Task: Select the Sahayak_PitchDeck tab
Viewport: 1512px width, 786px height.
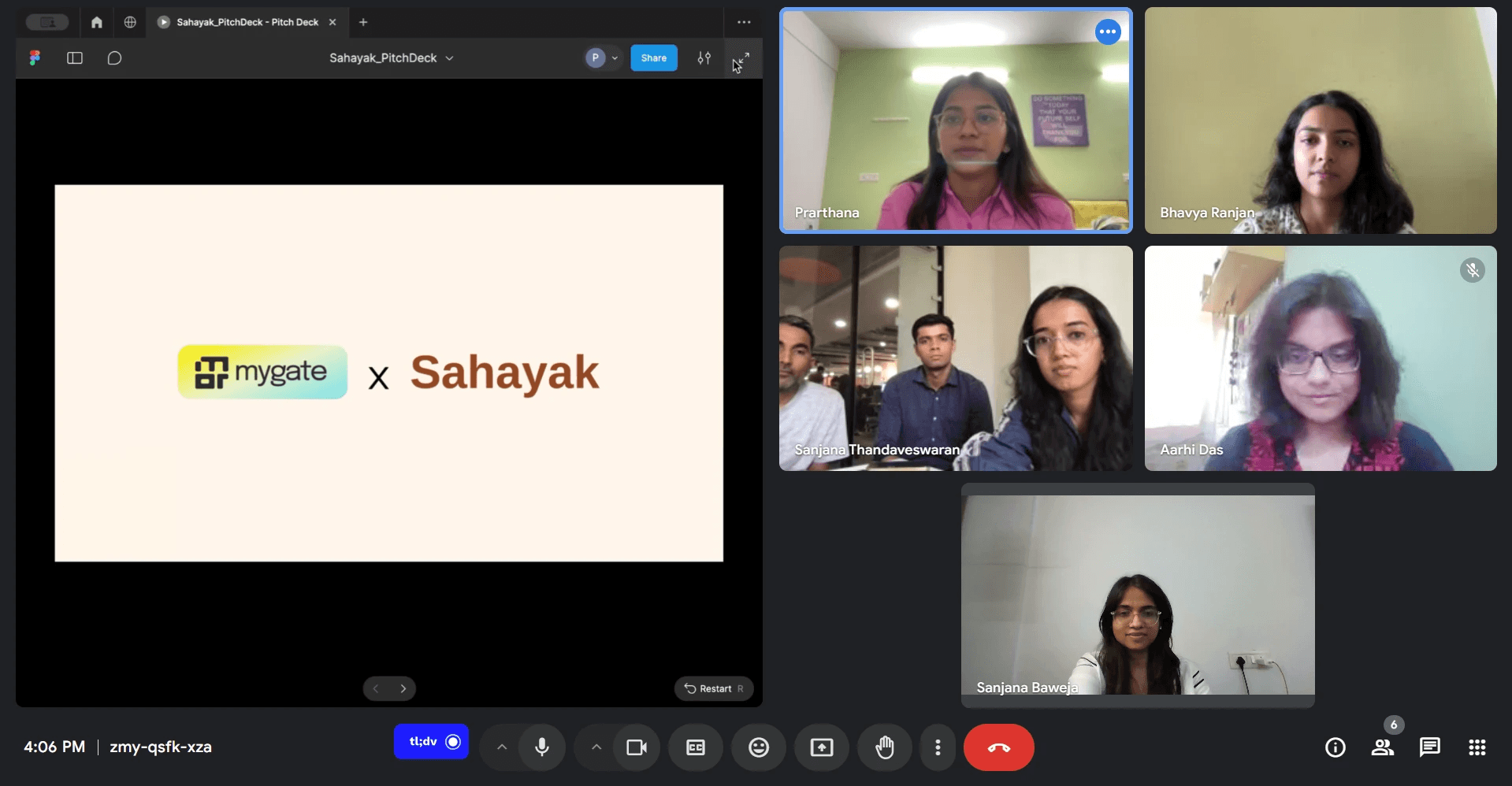Action: tap(247, 22)
